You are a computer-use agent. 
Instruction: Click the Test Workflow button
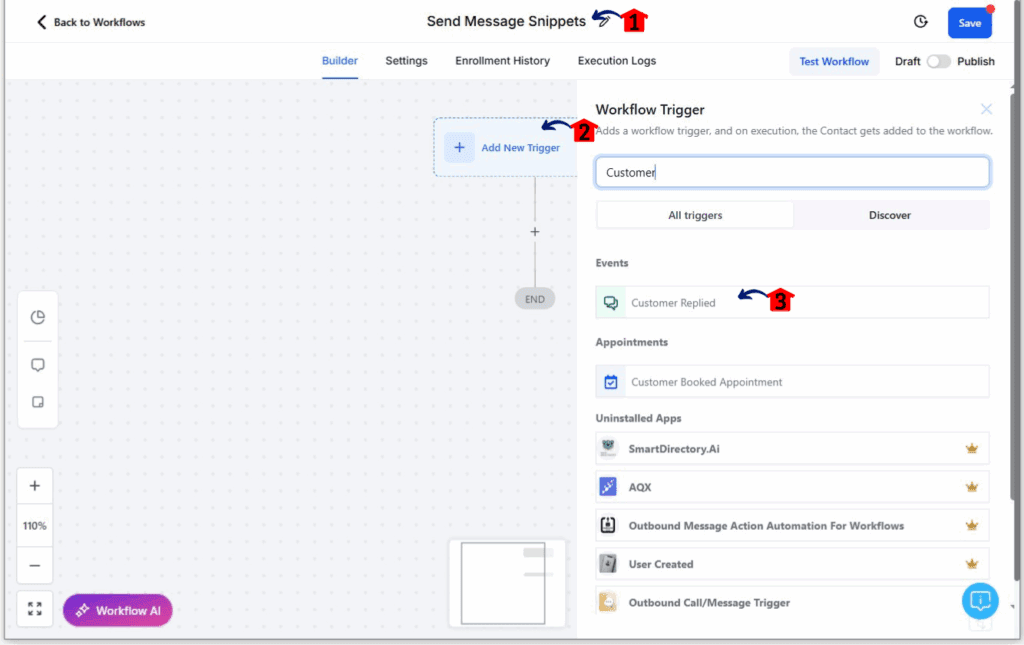coord(834,61)
